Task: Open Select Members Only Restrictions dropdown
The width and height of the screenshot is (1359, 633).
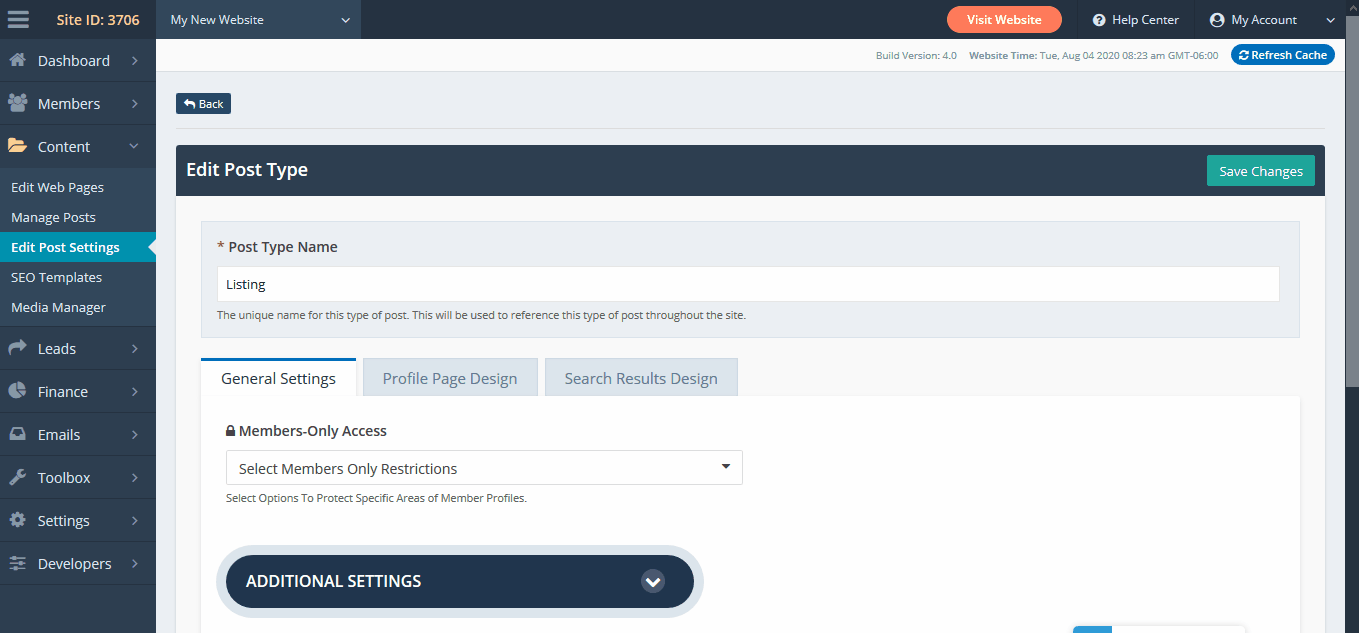Action: tap(484, 467)
